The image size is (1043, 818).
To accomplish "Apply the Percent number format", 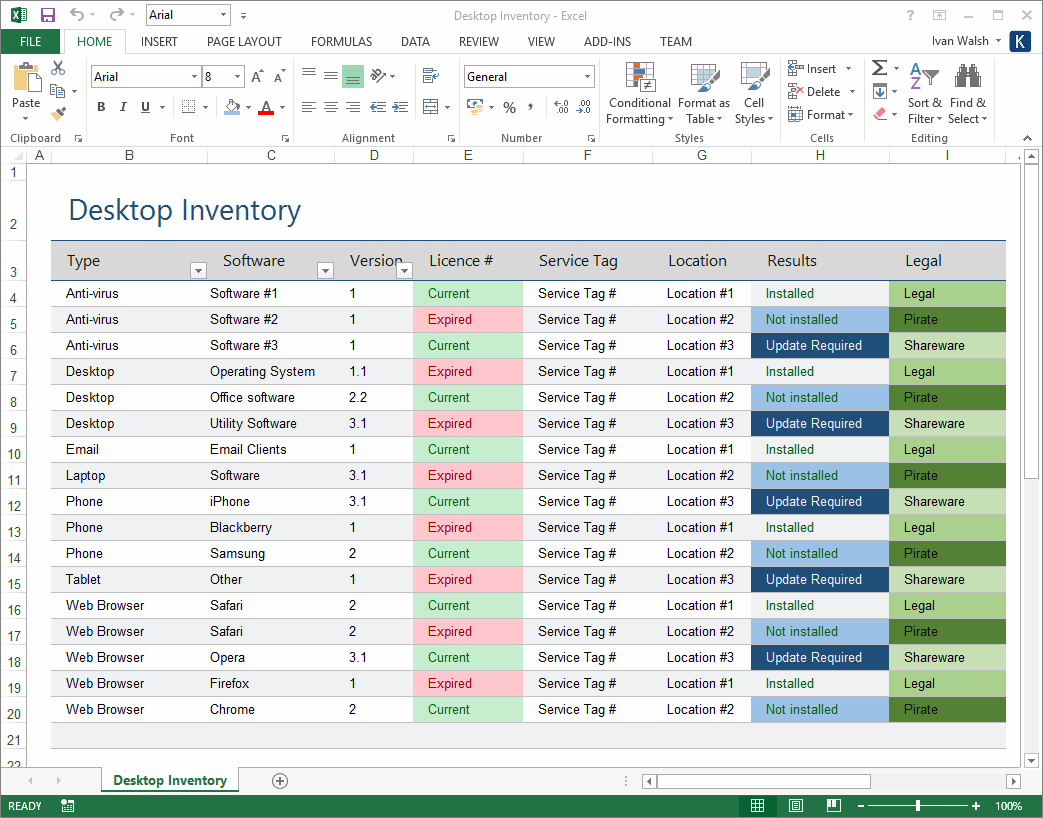I will (509, 107).
